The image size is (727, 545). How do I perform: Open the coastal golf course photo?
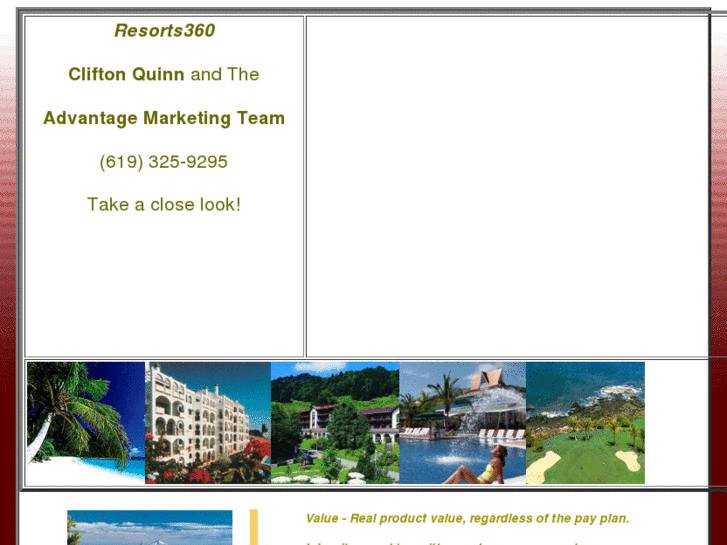pyautogui.click(x=585, y=423)
